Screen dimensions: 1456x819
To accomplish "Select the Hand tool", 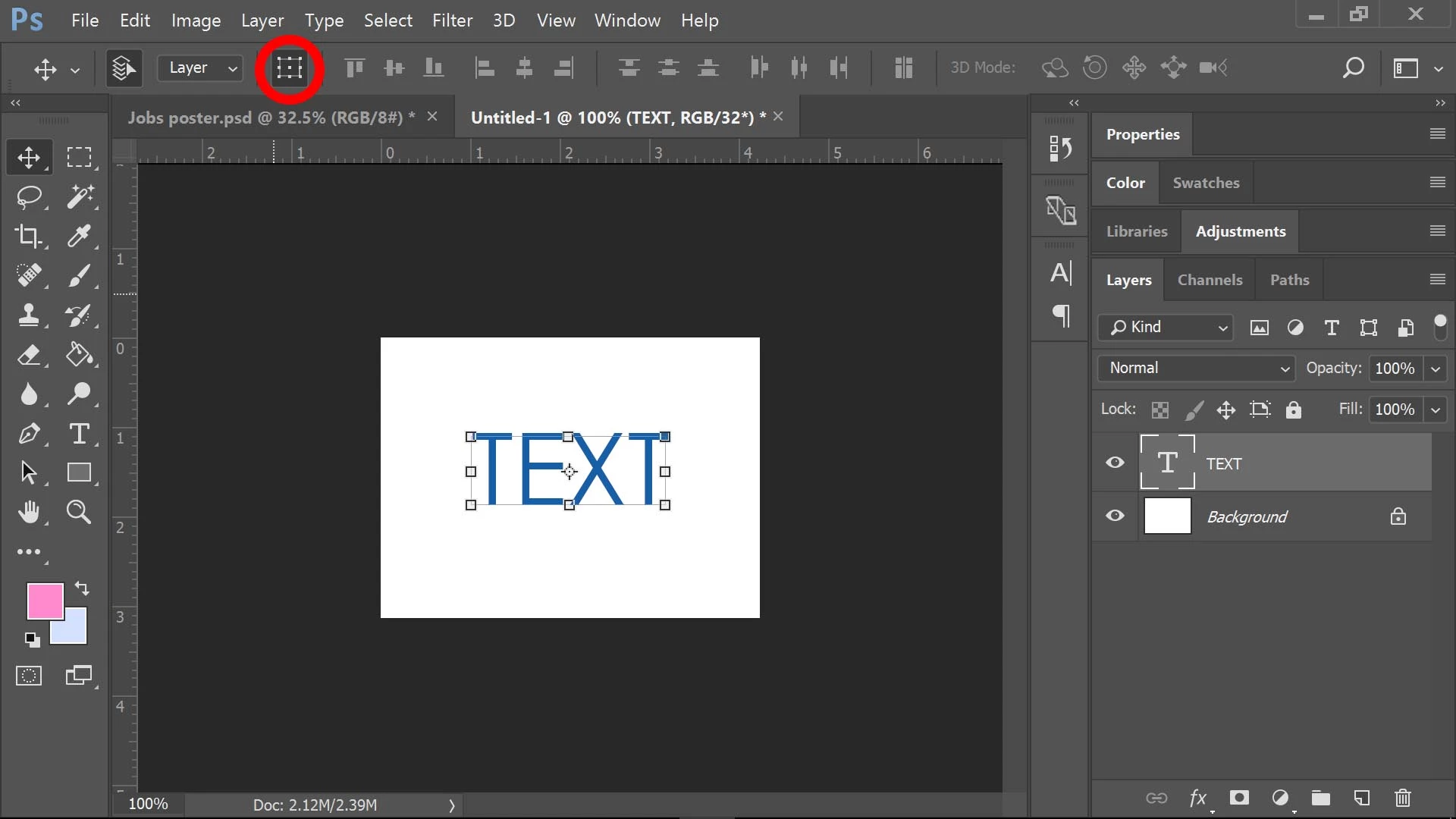I will (29, 513).
